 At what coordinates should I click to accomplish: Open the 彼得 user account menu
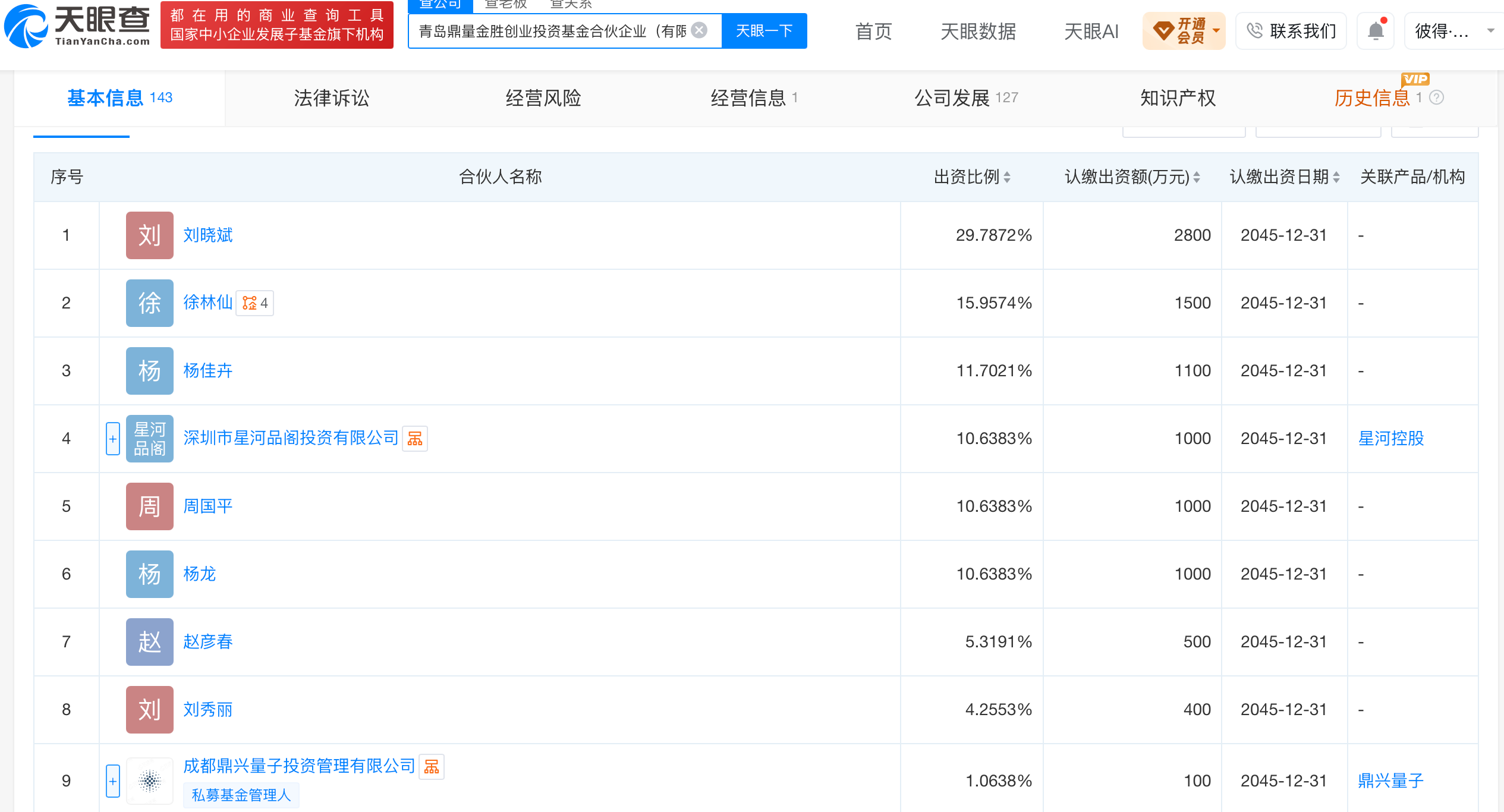pyautogui.click(x=1455, y=30)
